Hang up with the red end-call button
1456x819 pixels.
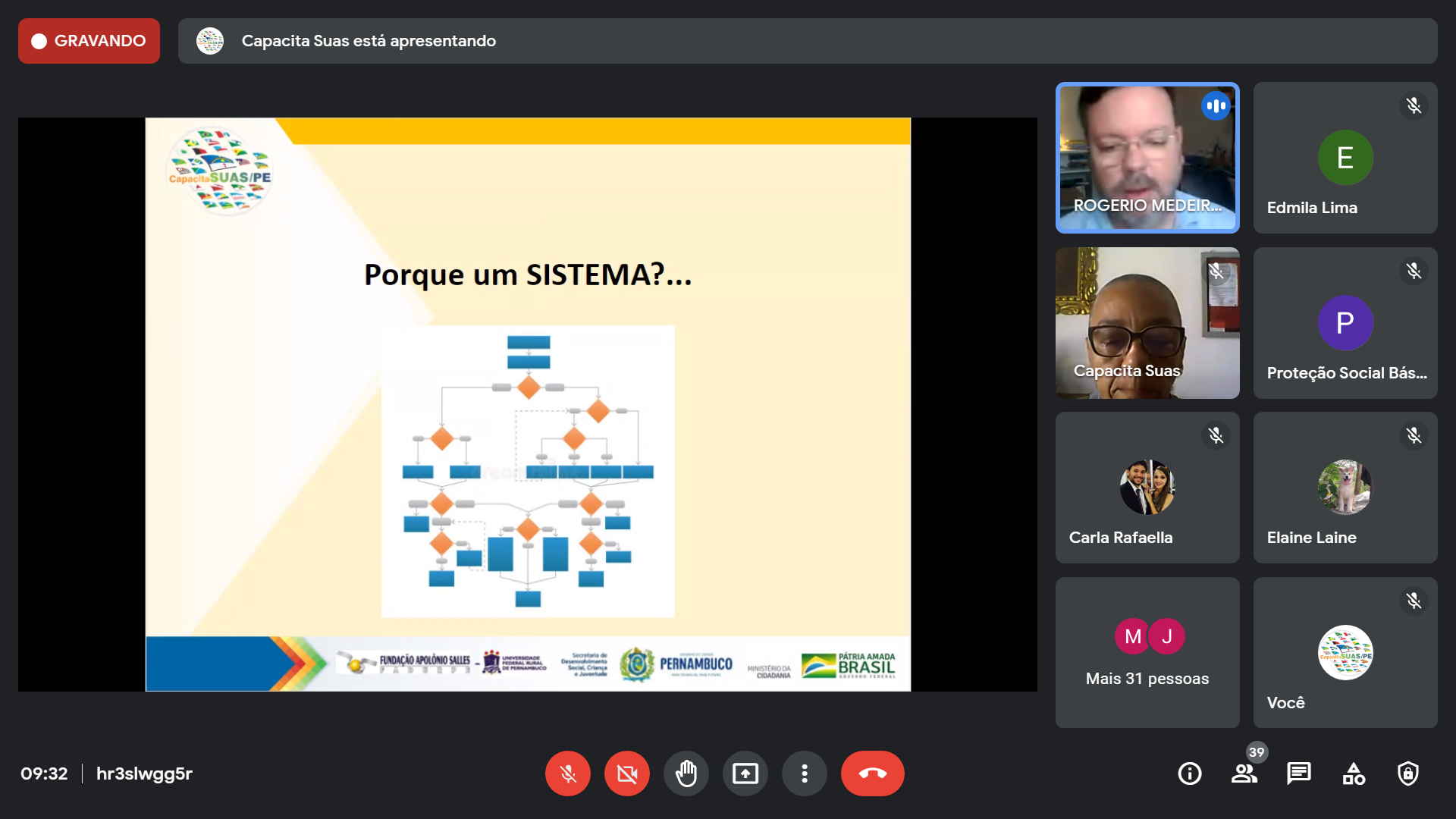pos(872,773)
